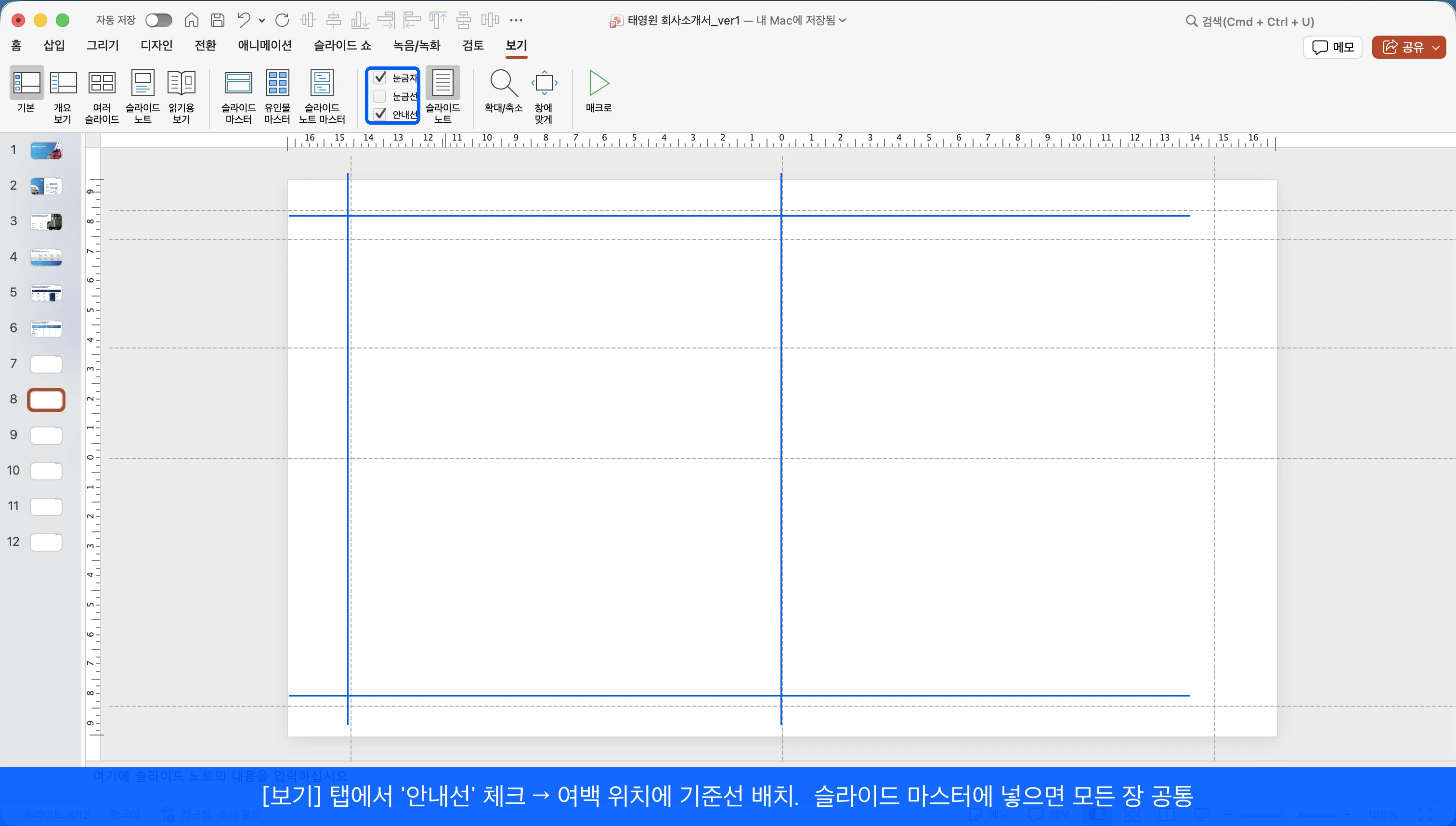Open the 녹음/녹화 (Record) tab
This screenshot has height=826, width=1456.
click(x=416, y=45)
